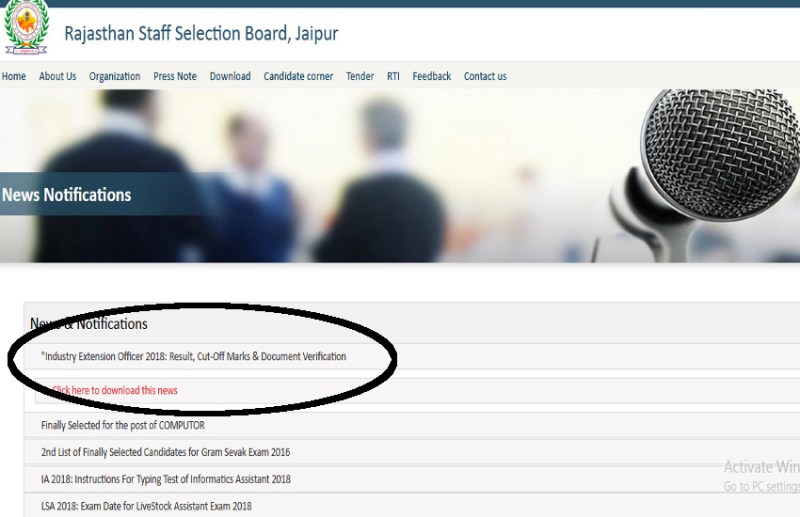Click the News Notifications banner heading

pyautogui.click(x=66, y=195)
